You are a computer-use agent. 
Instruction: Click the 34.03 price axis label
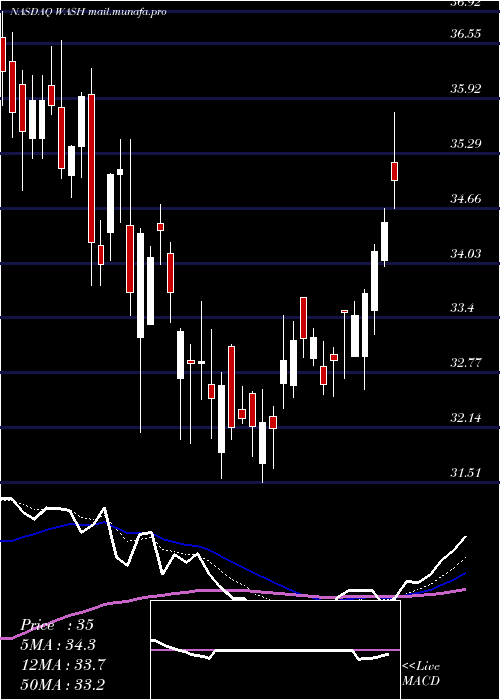pos(466,254)
